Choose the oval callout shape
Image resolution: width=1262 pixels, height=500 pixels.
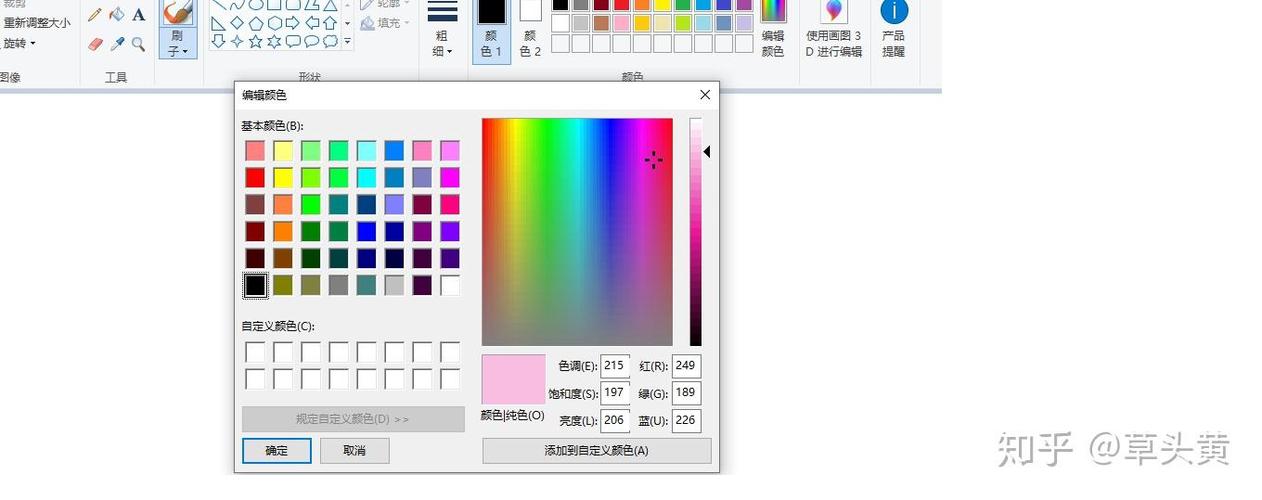(x=312, y=41)
